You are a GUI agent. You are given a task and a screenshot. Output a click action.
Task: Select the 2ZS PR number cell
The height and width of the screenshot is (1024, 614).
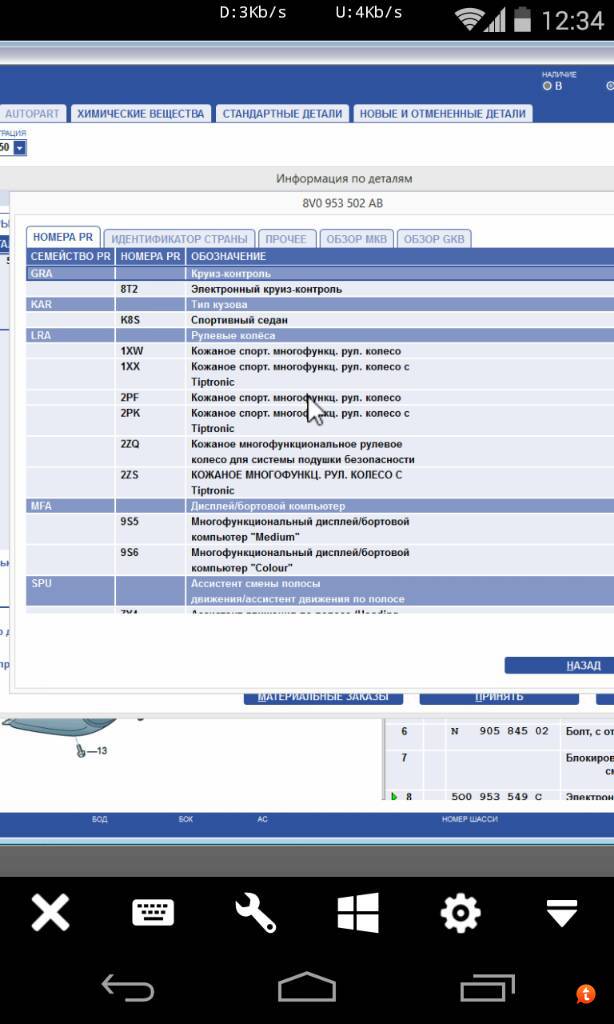pos(150,483)
